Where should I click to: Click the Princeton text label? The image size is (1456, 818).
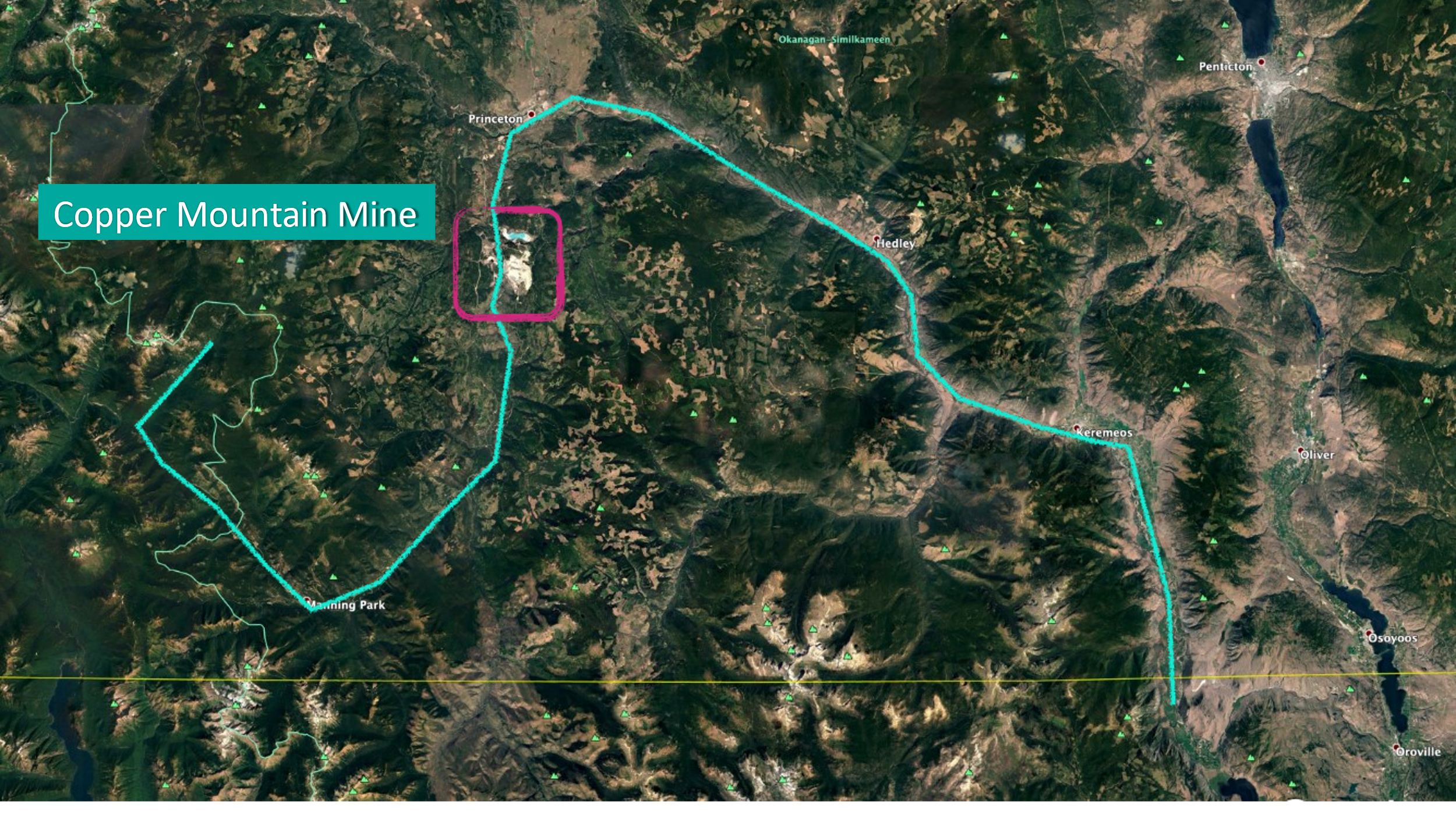496,119
